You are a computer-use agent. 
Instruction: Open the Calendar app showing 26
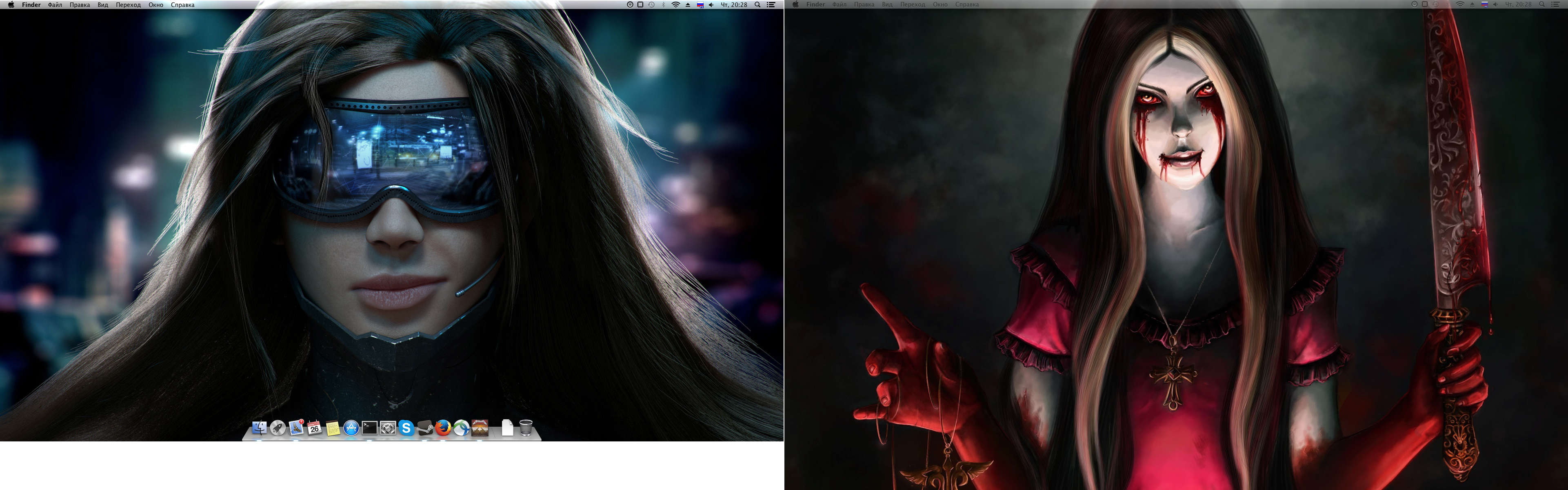(x=314, y=428)
